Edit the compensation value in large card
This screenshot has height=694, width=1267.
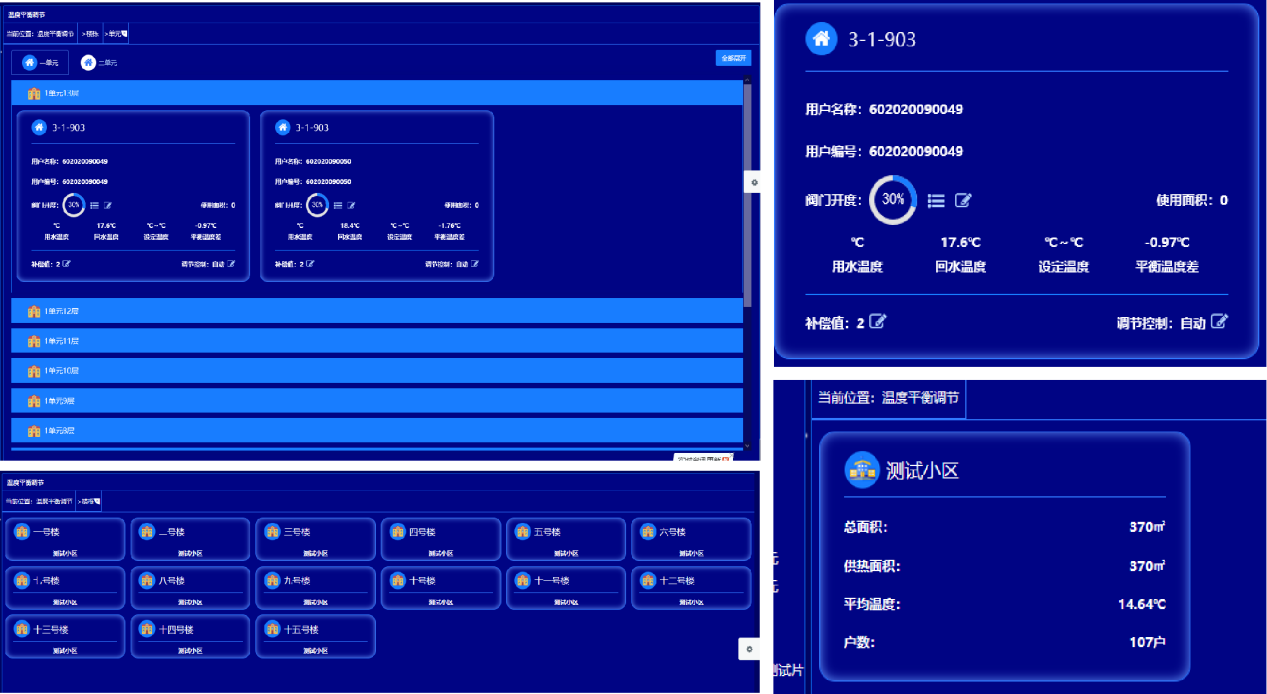point(877,322)
